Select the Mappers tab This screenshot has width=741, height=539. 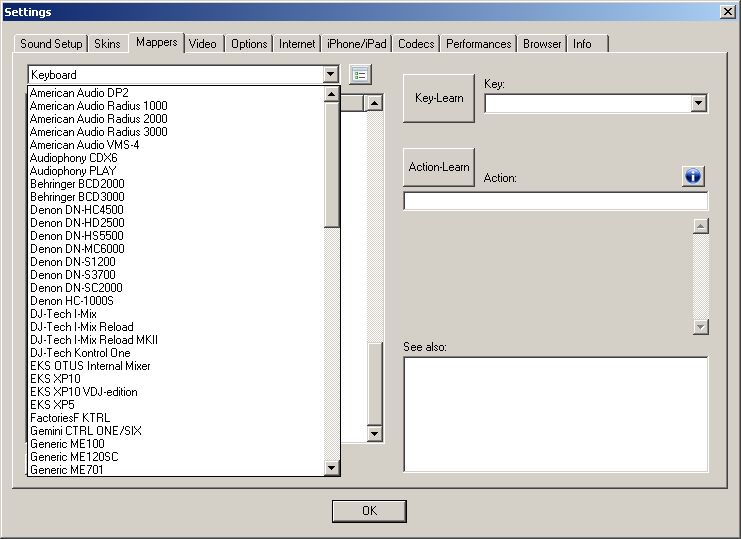[156, 43]
